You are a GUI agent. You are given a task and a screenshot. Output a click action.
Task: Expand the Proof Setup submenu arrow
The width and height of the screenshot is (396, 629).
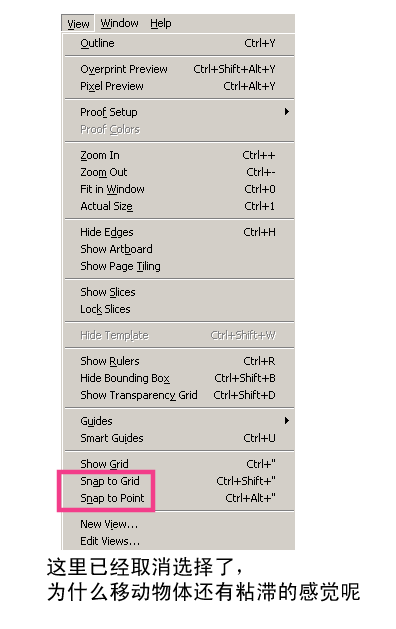coord(286,112)
